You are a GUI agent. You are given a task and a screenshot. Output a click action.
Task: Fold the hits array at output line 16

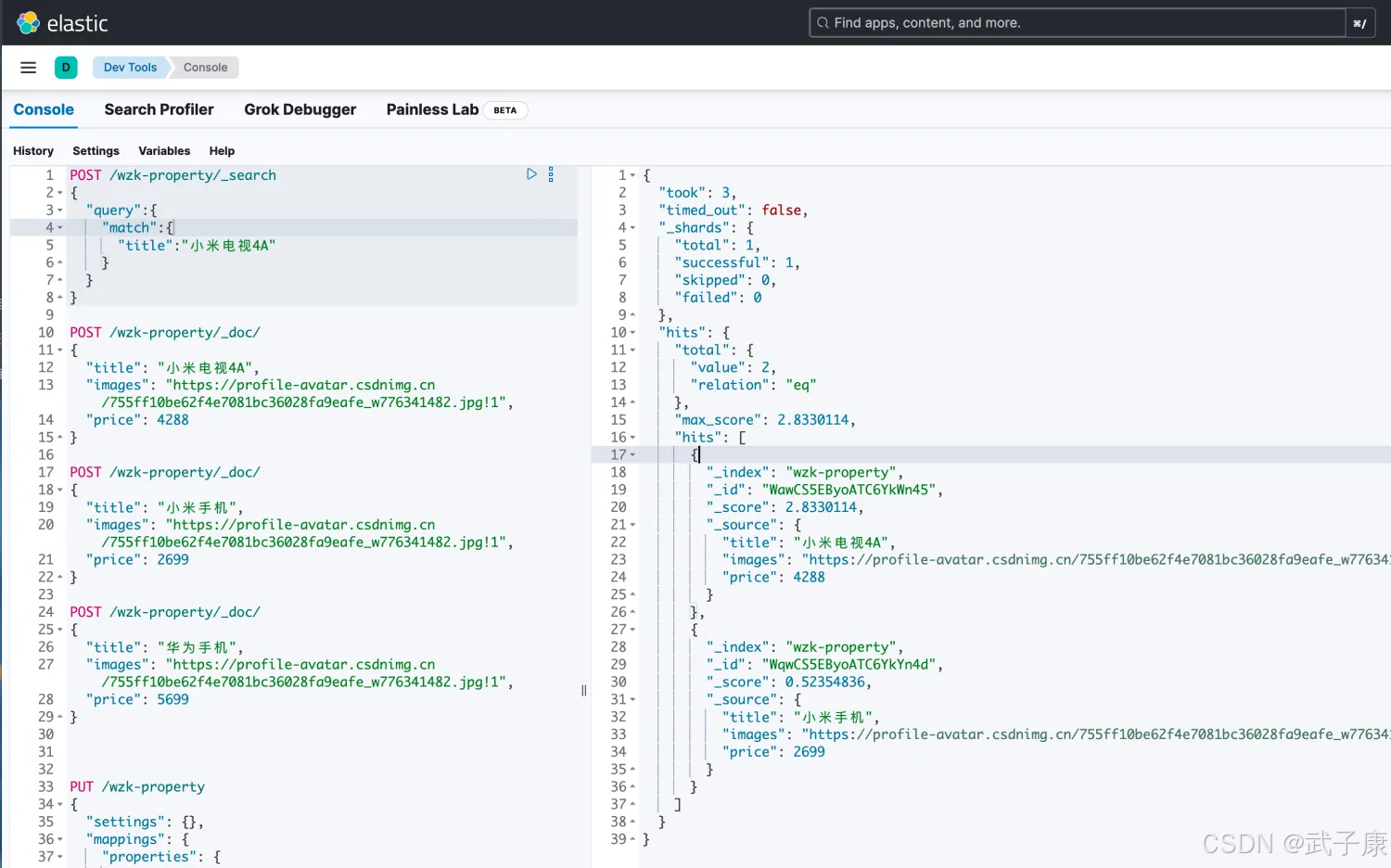coord(632,438)
